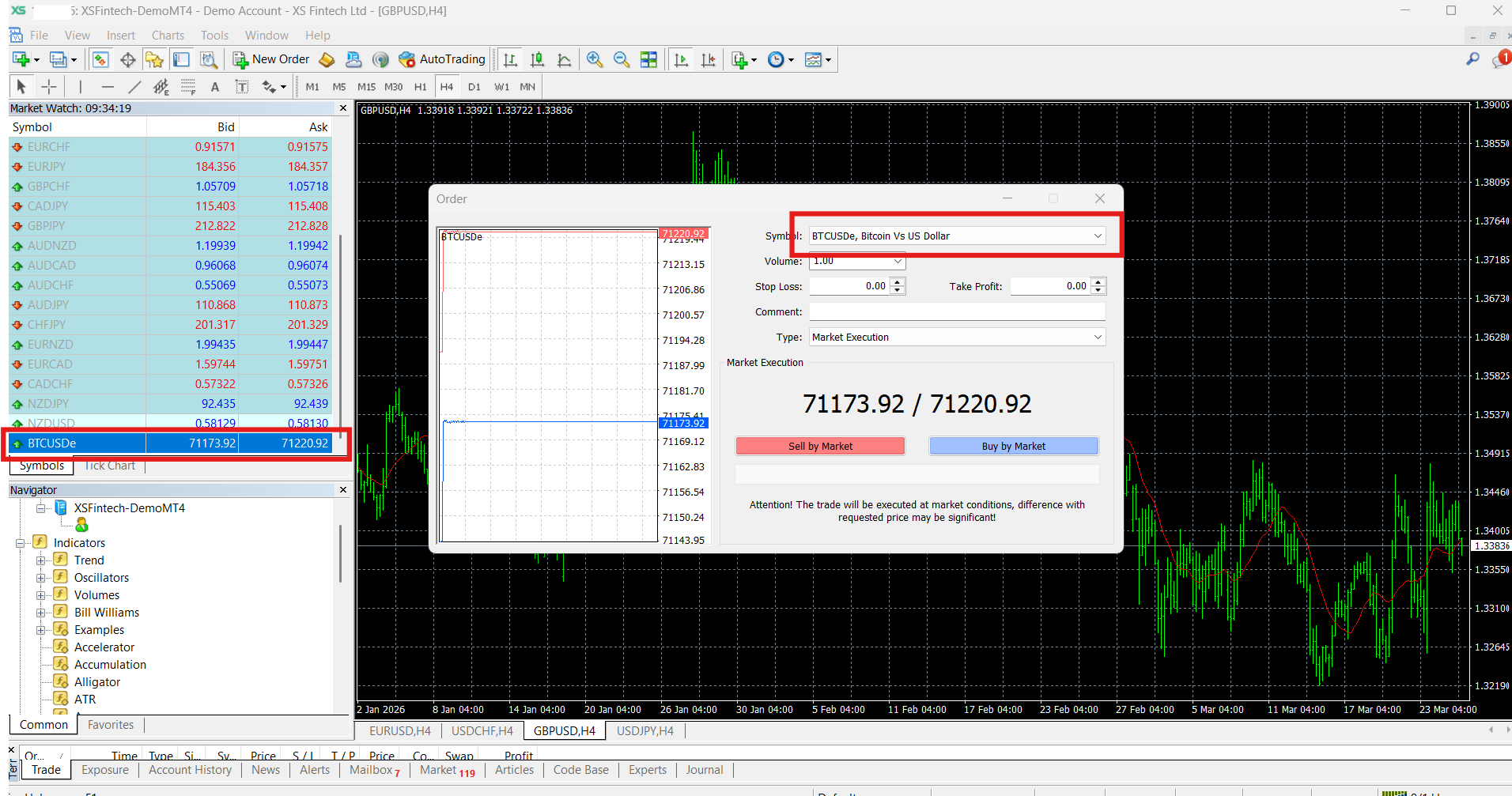Click the Buy by Market button

1013,446
